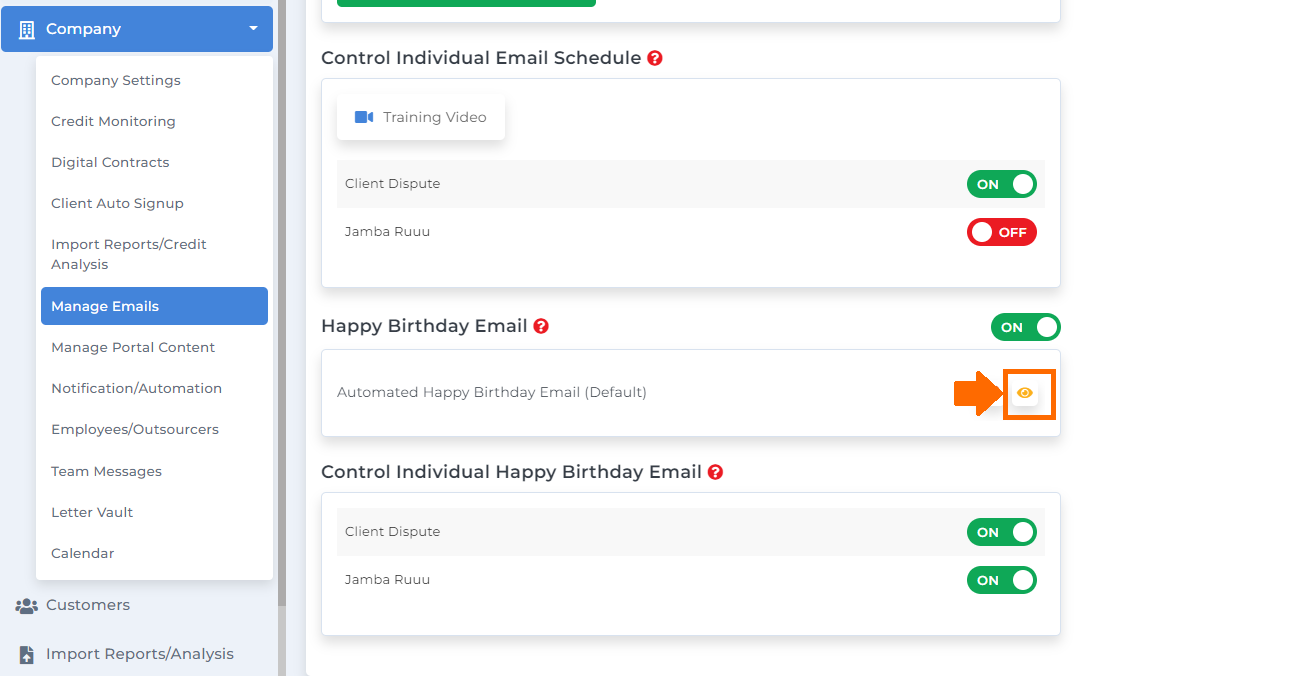This screenshot has height=676, width=1313.
Task: Collapse the Company dropdown arrow
Action: pos(253,29)
